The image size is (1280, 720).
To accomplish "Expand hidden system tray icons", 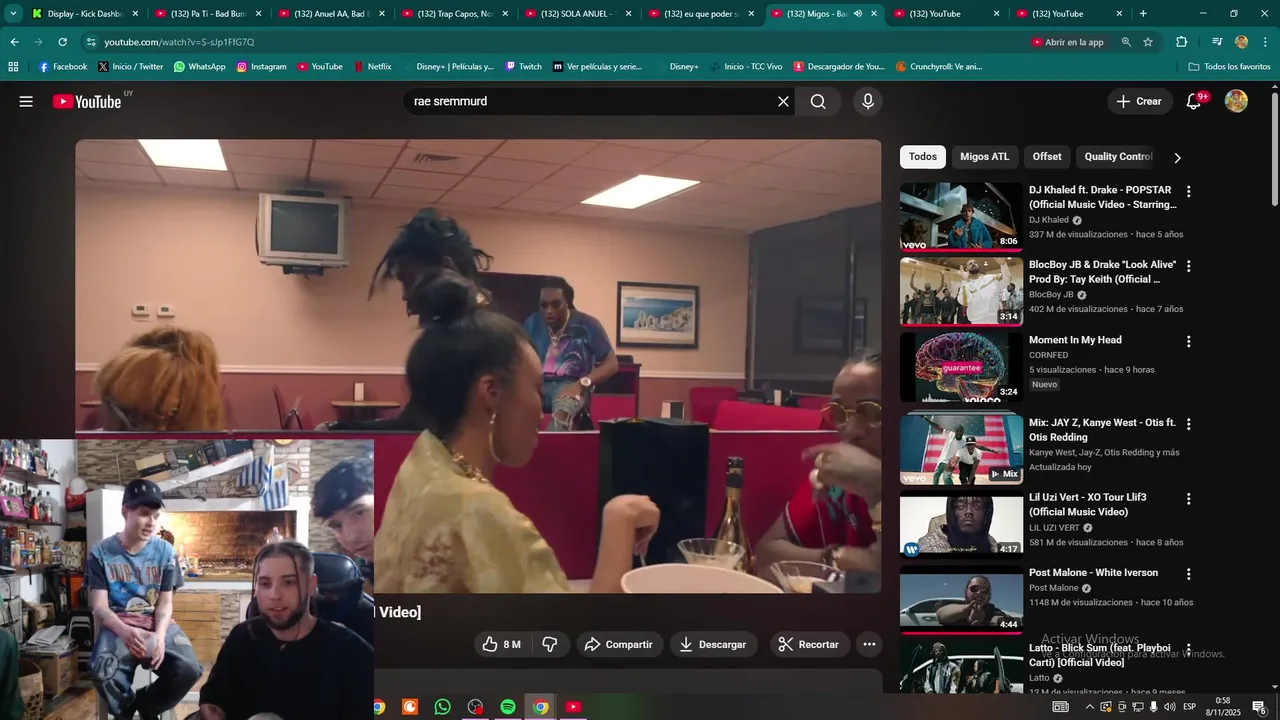I will [1089, 707].
